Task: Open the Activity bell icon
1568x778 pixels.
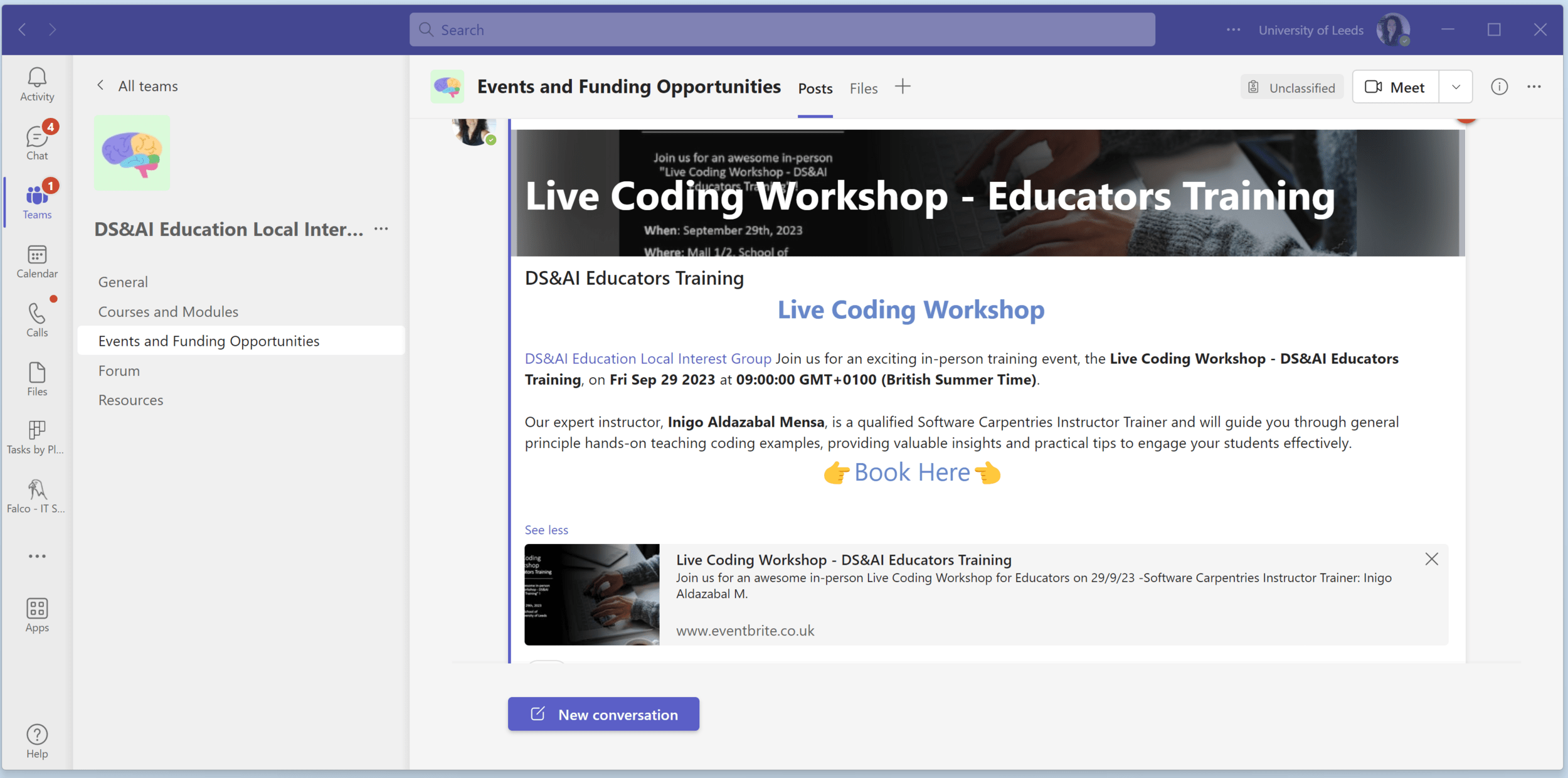Action: 37,84
